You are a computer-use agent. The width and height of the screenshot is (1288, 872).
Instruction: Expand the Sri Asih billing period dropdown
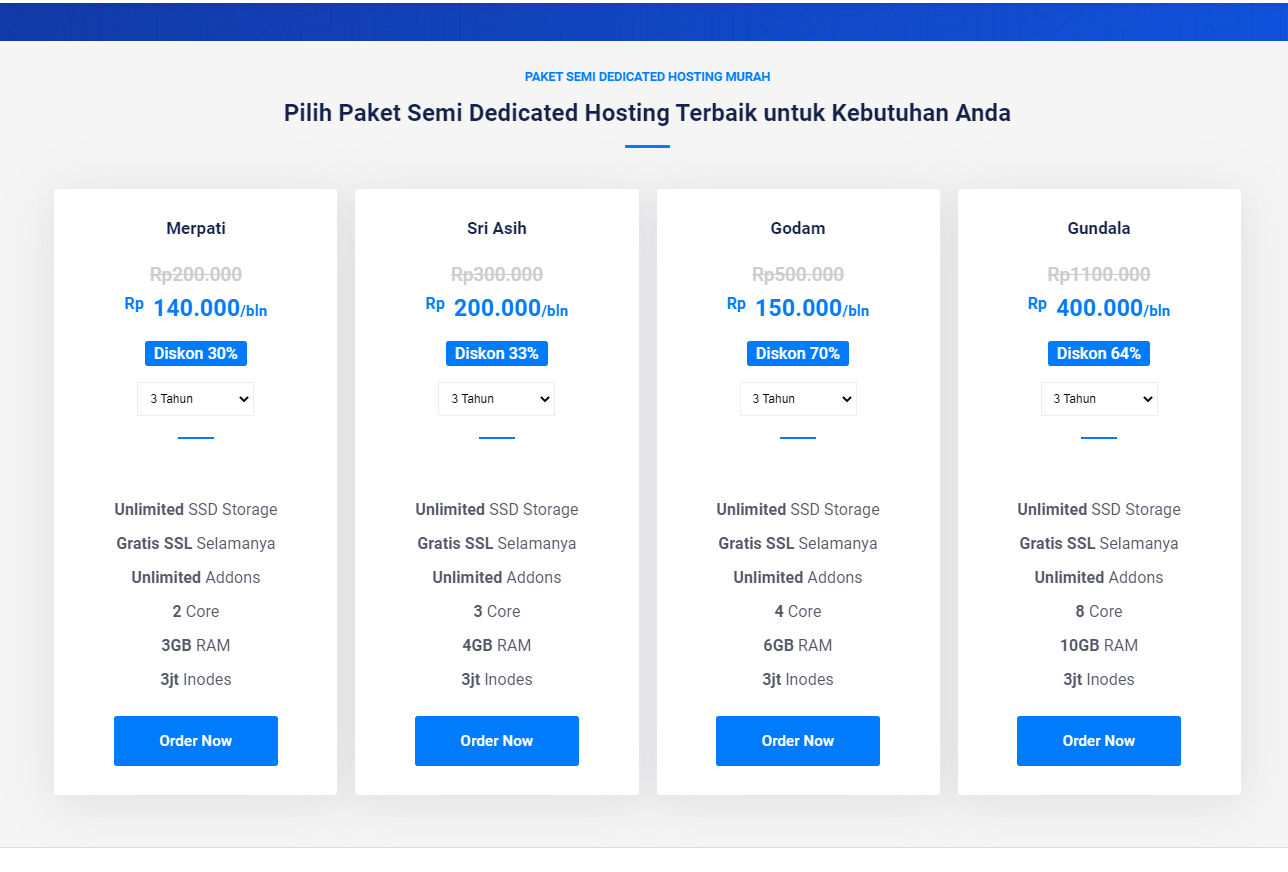(x=496, y=399)
